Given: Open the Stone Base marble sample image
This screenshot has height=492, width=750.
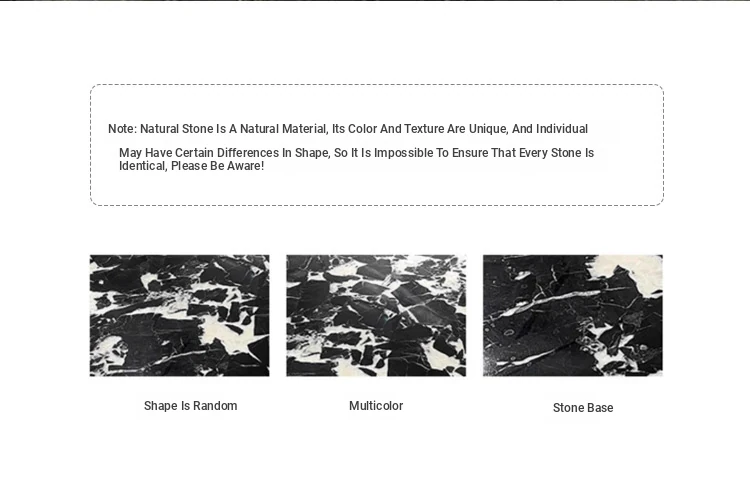Looking at the screenshot, I should [x=573, y=315].
